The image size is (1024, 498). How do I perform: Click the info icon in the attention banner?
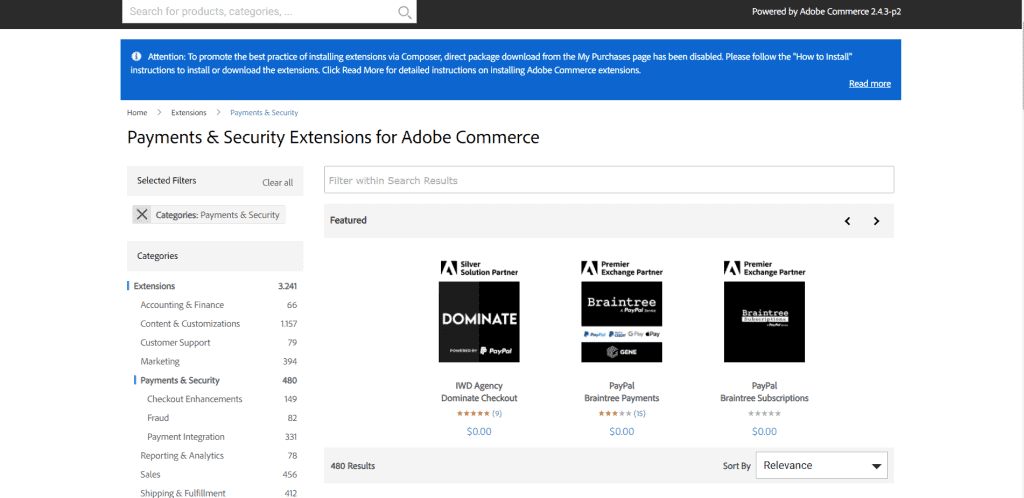coord(136,57)
